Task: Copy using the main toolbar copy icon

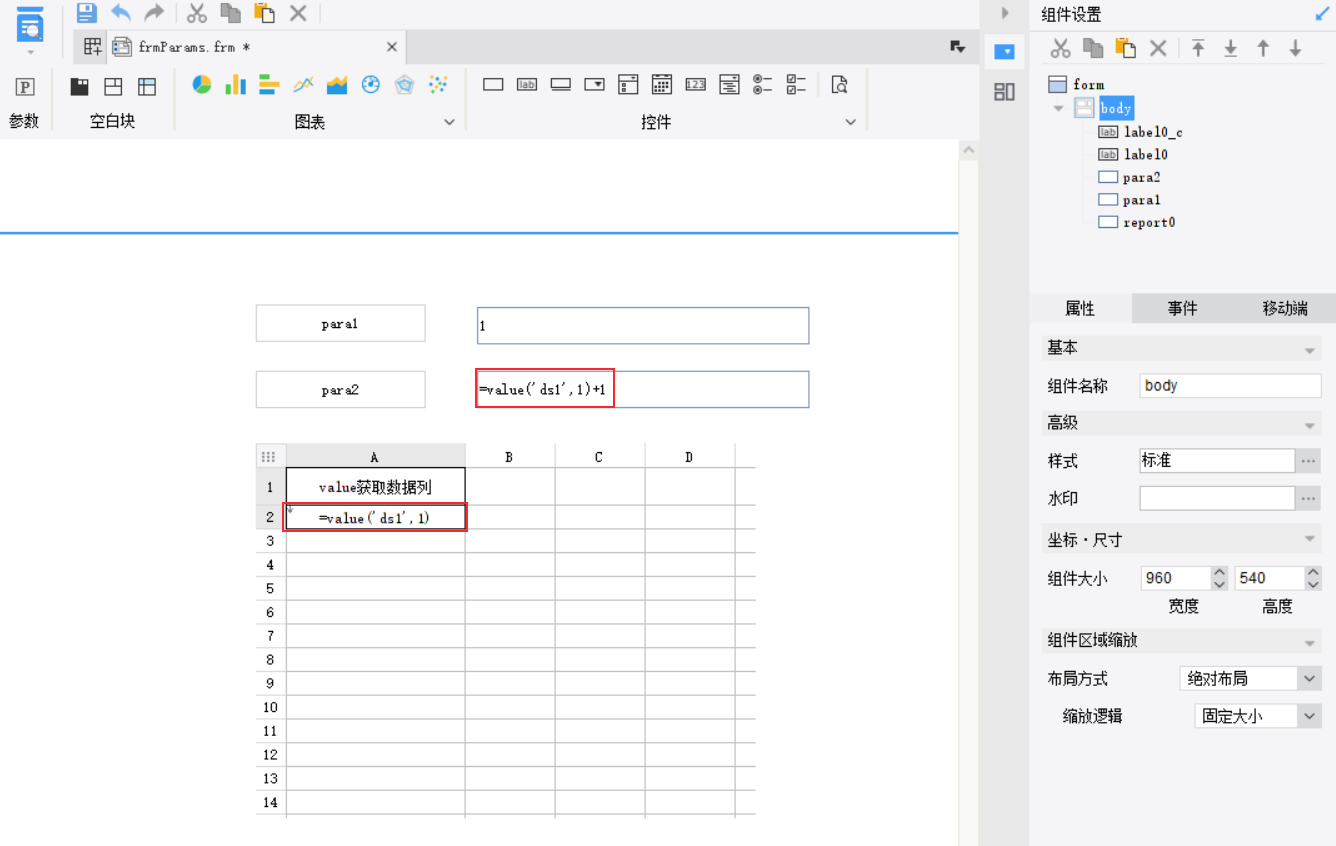Action: [x=230, y=13]
